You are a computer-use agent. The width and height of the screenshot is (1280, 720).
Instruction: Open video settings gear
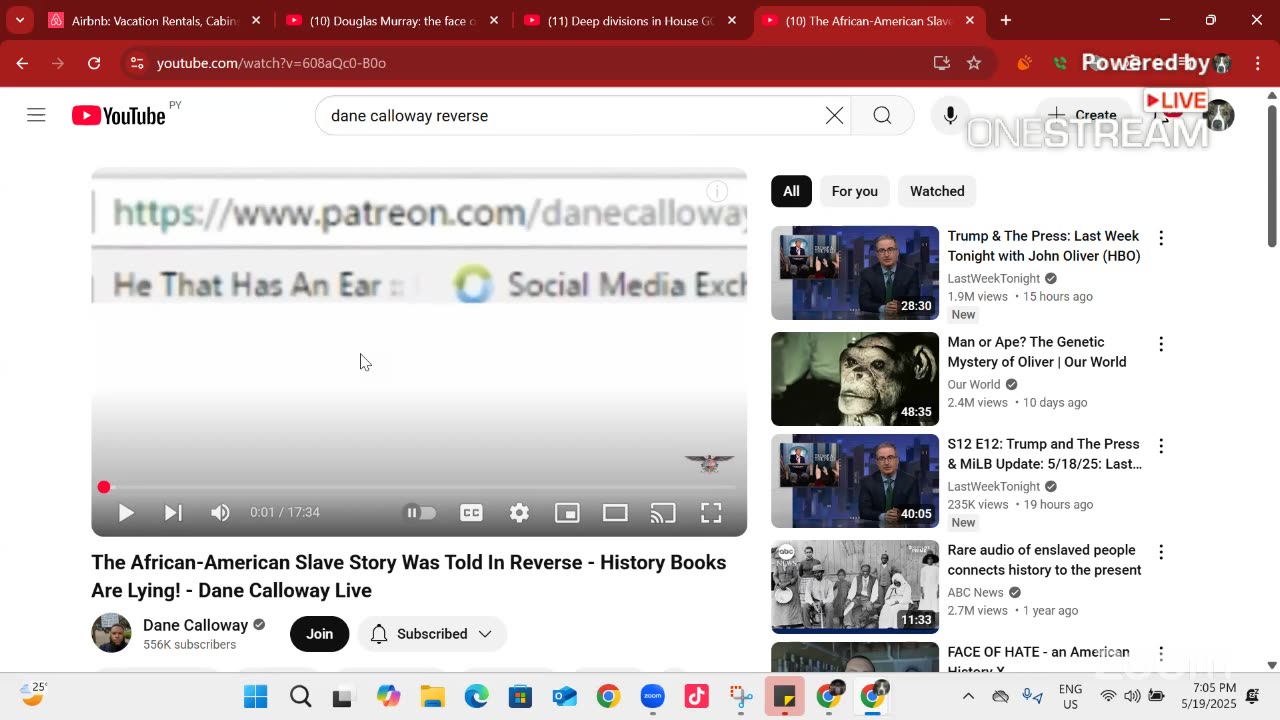pos(519,513)
